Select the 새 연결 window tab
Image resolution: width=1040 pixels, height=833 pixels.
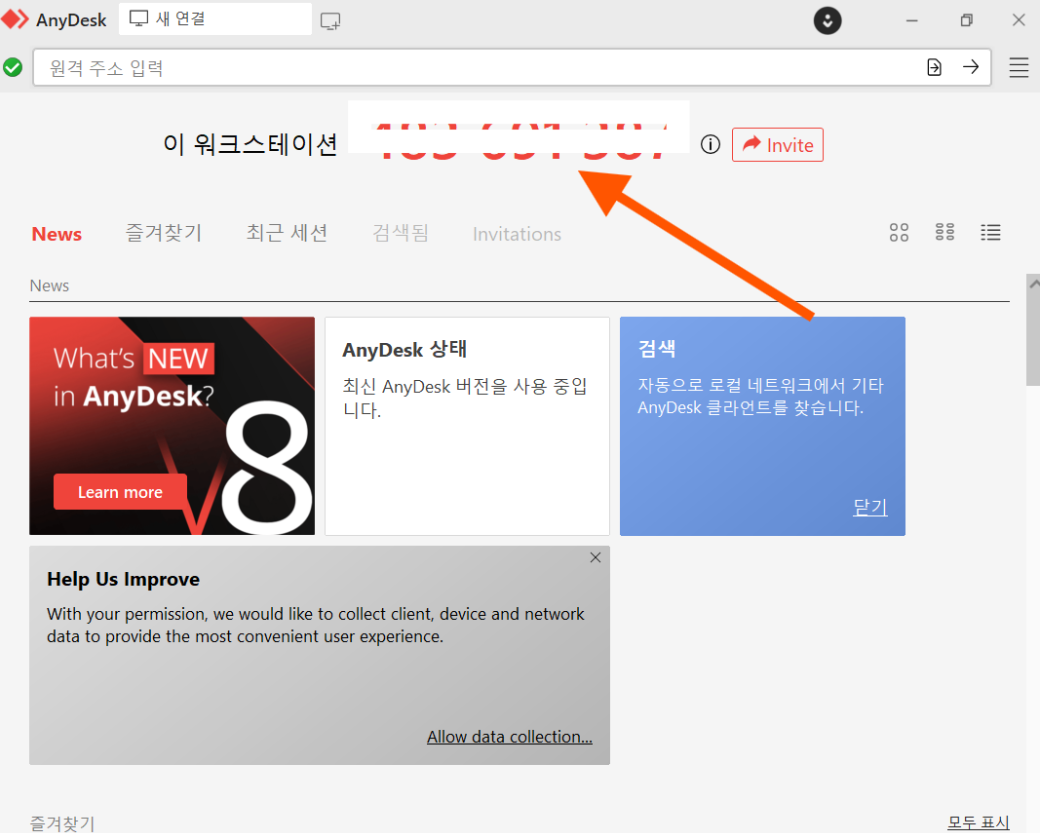pyautogui.click(x=215, y=19)
